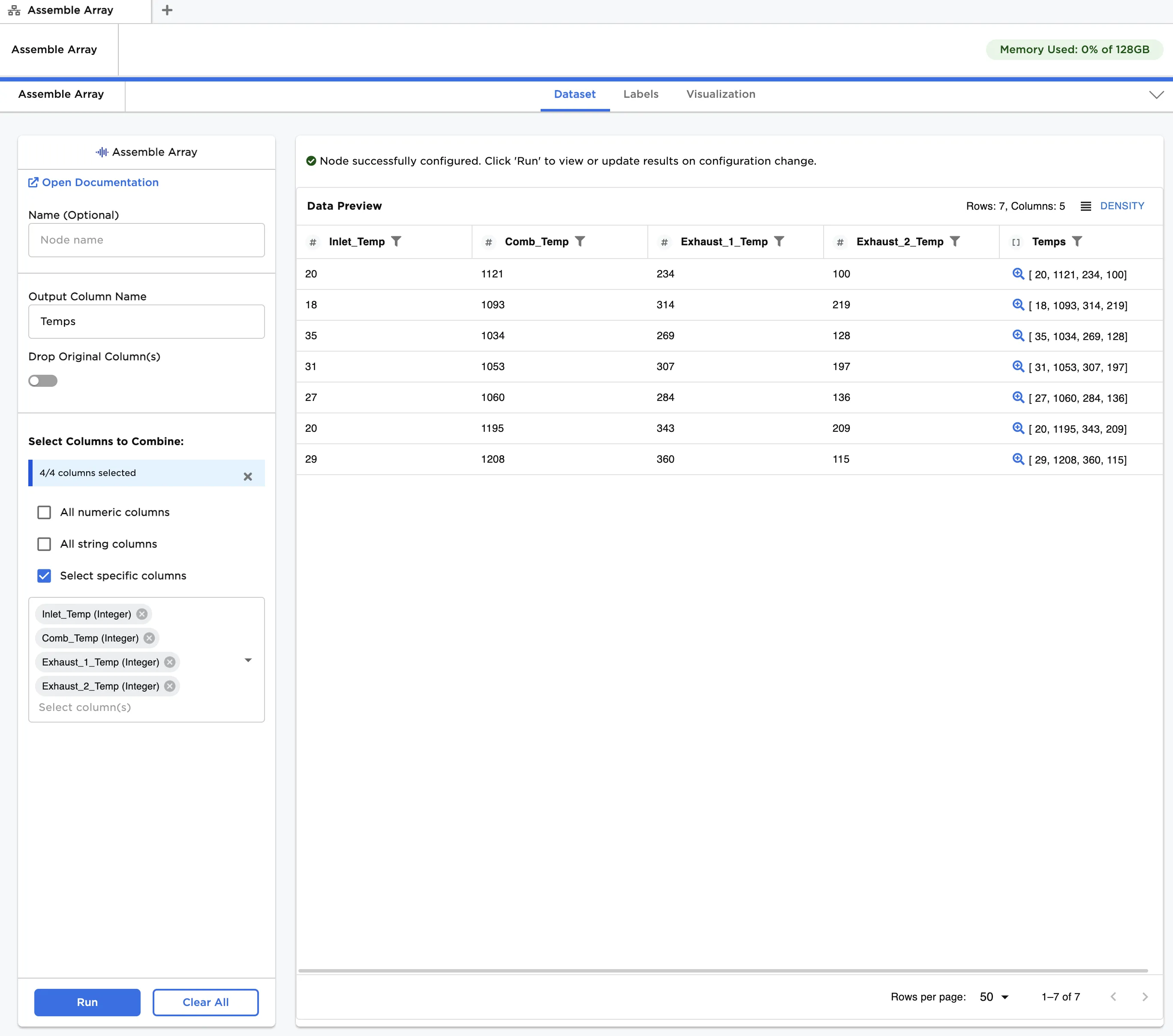The image size is (1173, 1036).
Task: Remove Inlet_Temp chip from selected columns
Action: pos(142,614)
